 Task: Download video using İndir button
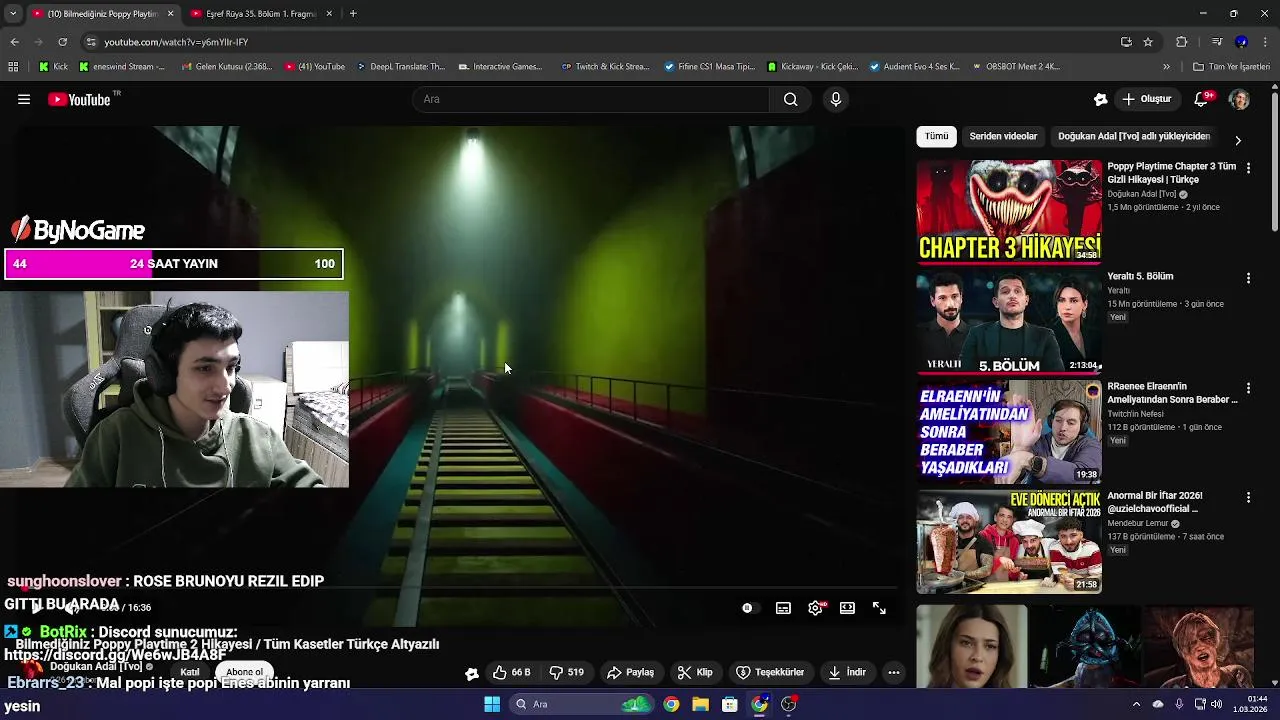pyautogui.click(x=846, y=673)
